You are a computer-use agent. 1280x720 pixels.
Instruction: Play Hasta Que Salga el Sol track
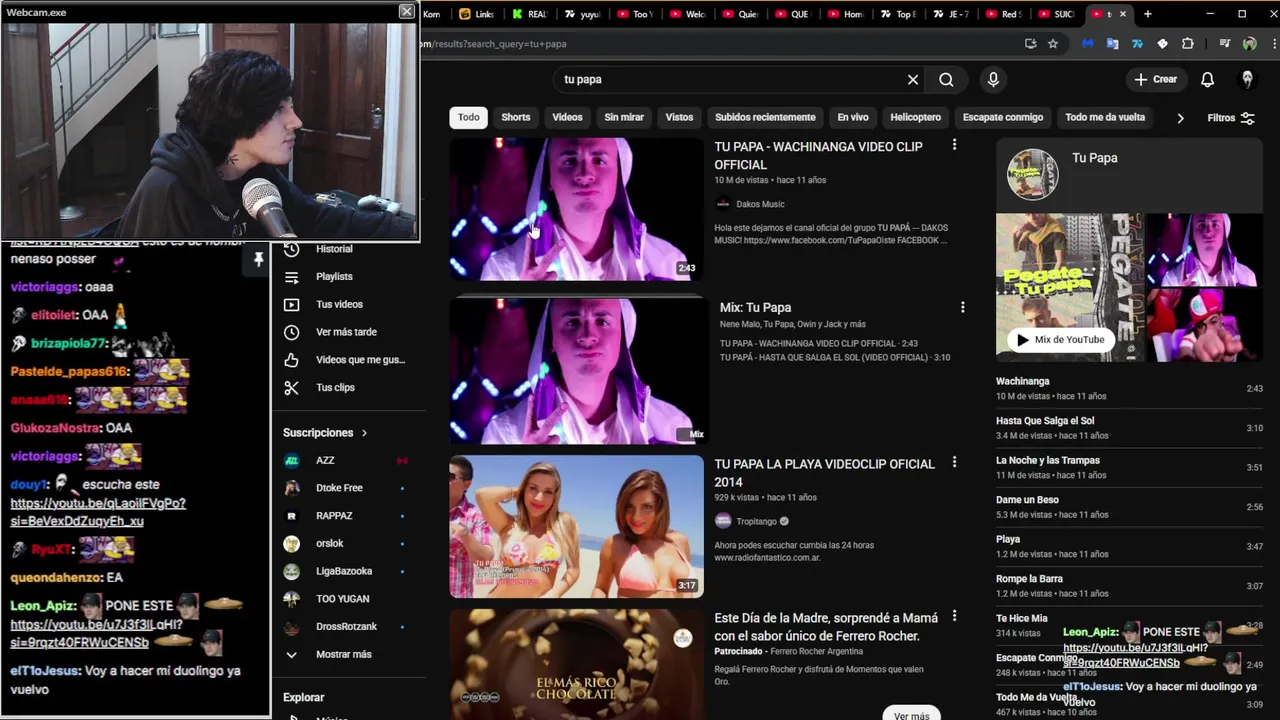click(1129, 428)
